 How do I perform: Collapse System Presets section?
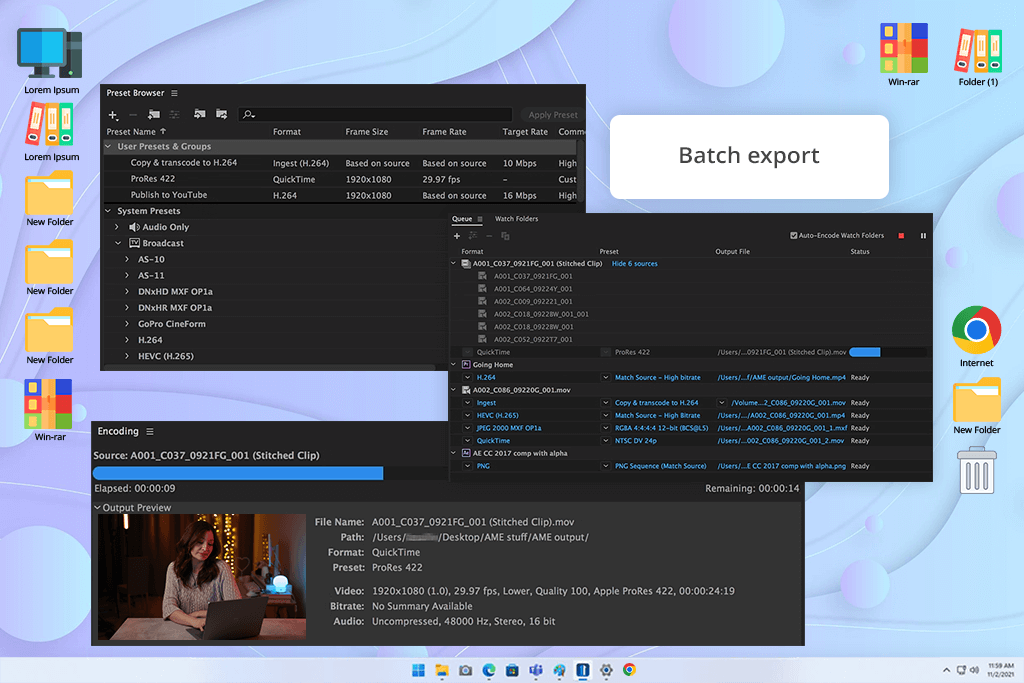pos(108,211)
